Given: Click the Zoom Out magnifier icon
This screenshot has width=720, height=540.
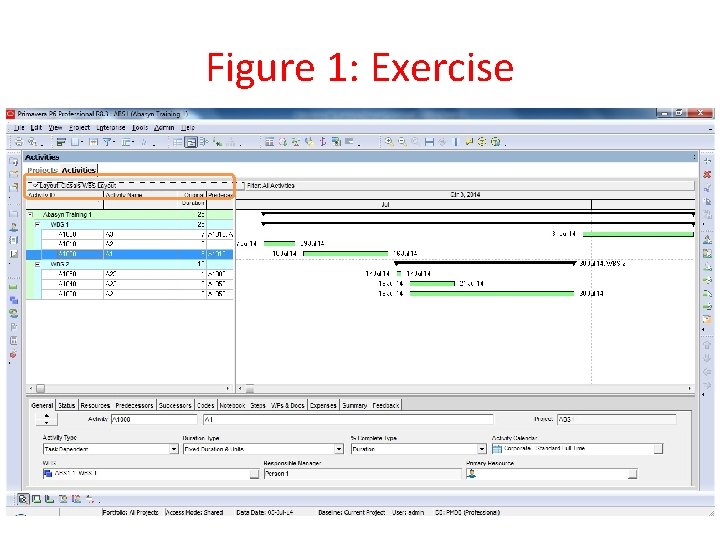Looking at the screenshot, I should tap(402, 142).
